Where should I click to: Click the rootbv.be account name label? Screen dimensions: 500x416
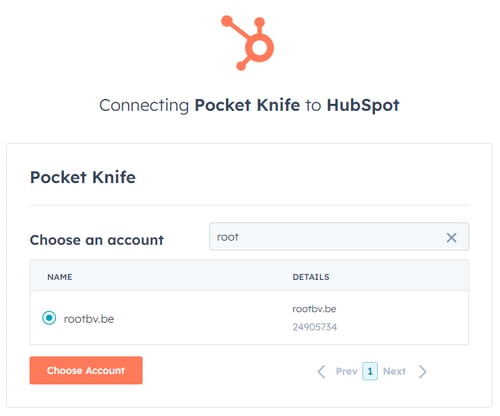coord(89,319)
